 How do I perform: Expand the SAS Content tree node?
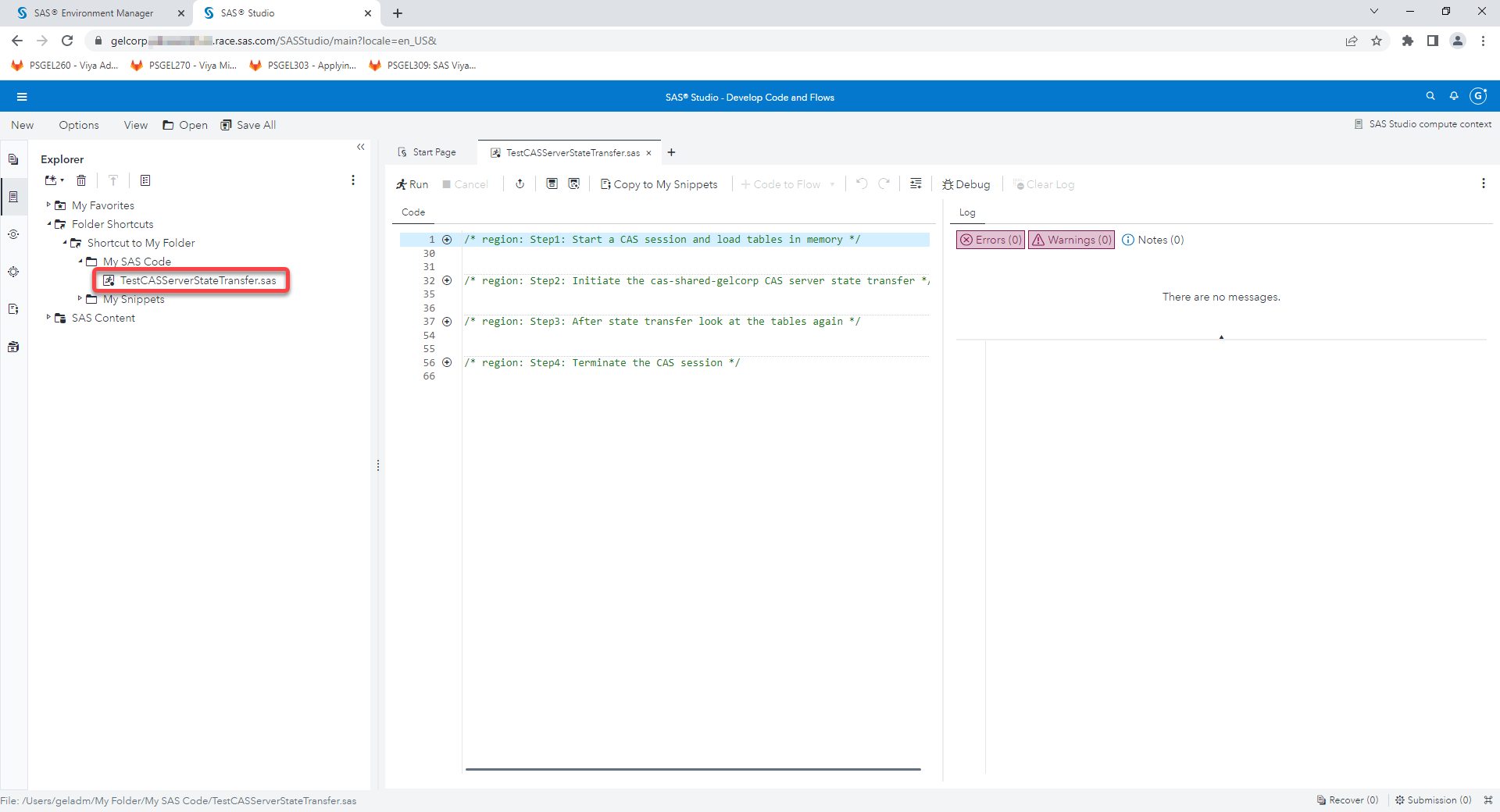[x=48, y=317]
